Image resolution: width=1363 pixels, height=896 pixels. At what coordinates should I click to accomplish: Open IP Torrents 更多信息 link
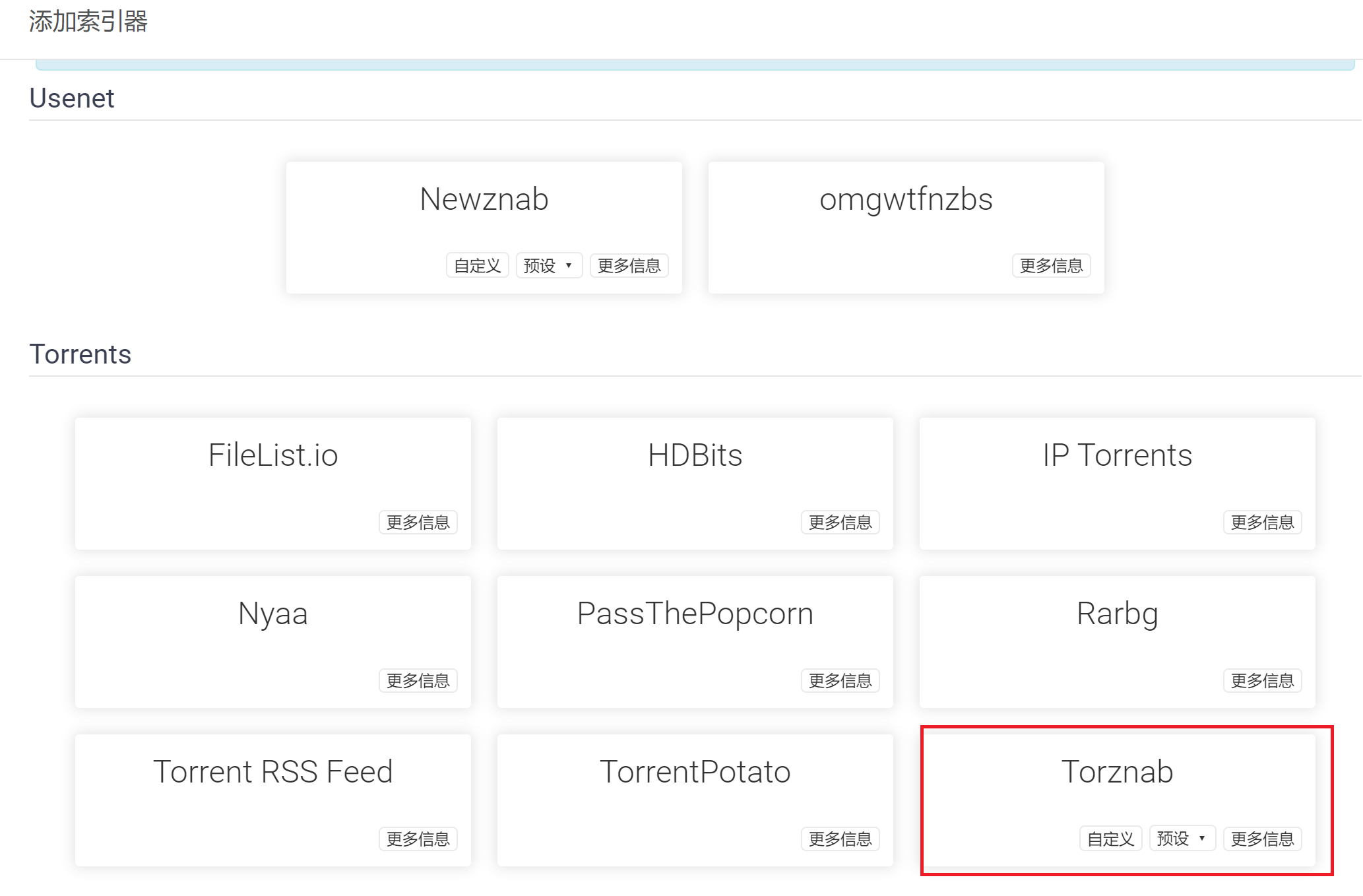pos(1263,522)
